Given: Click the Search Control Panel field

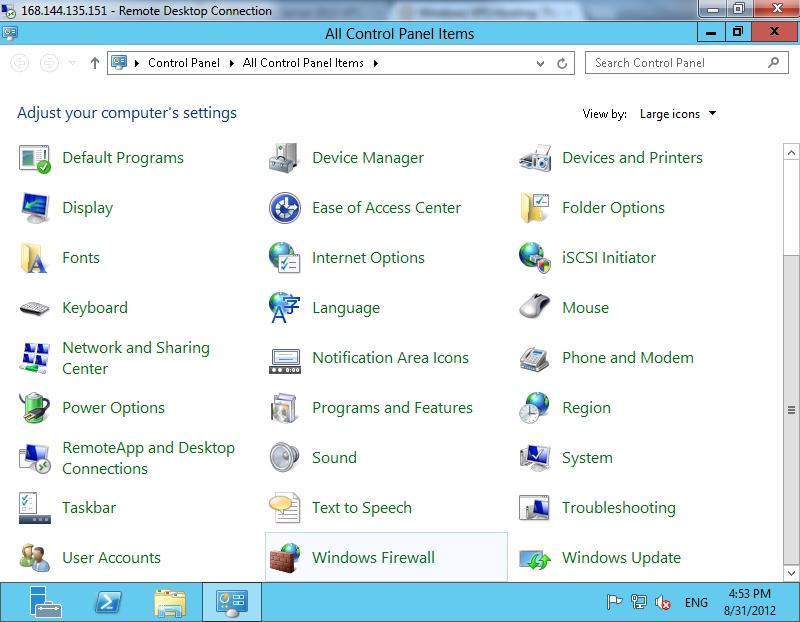Looking at the screenshot, I should pyautogui.click(x=686, y=63).
